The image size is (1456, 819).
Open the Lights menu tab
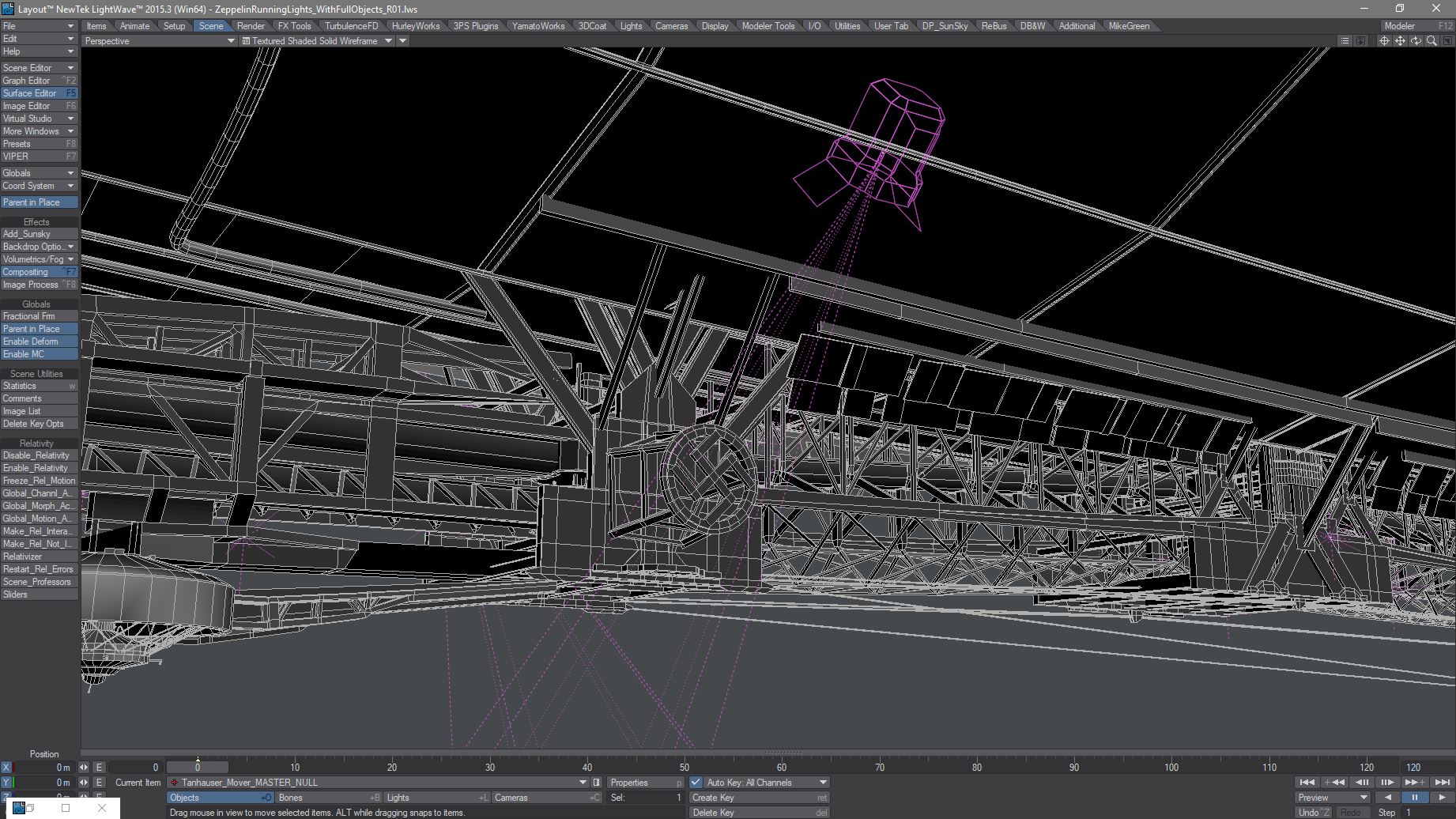(x=631, y=26)
